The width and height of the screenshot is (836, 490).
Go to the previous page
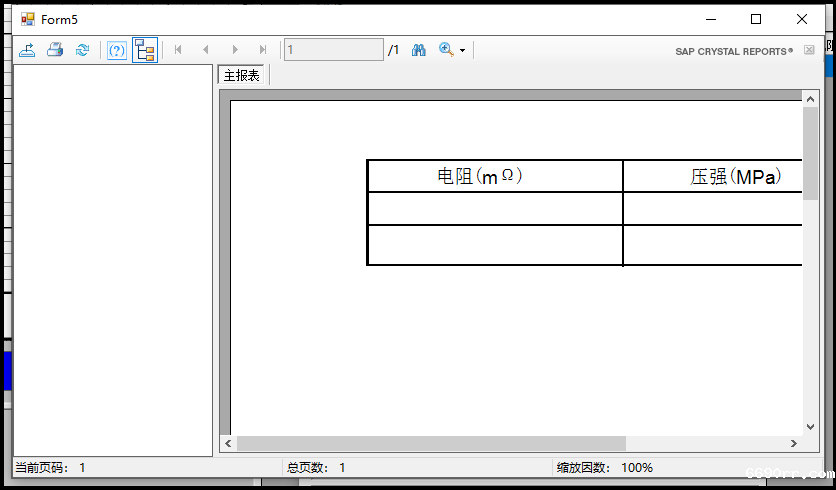[206, 50]
